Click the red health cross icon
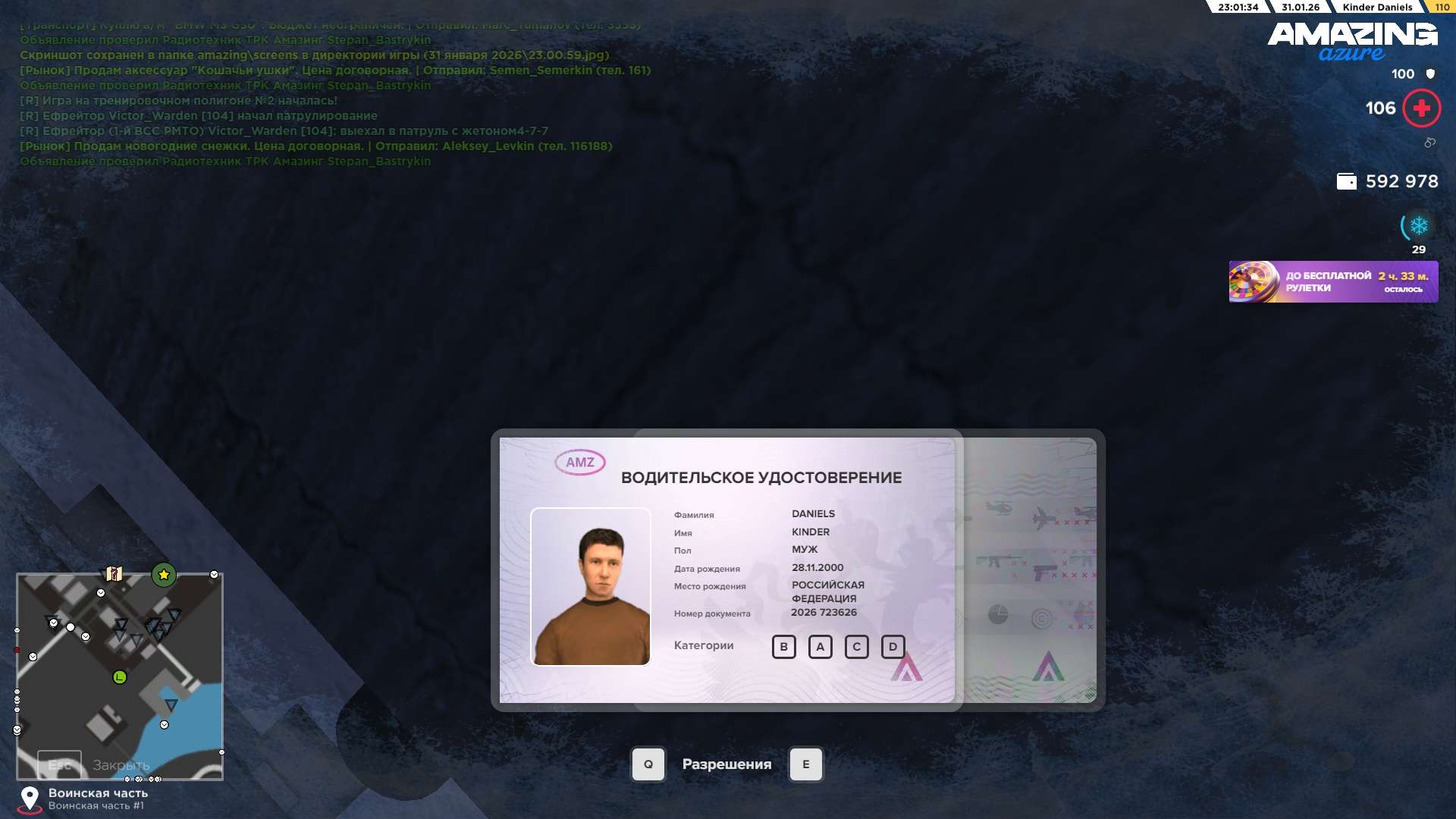Viewport: 1456px width, 819px height. (x=1421, y=108)
